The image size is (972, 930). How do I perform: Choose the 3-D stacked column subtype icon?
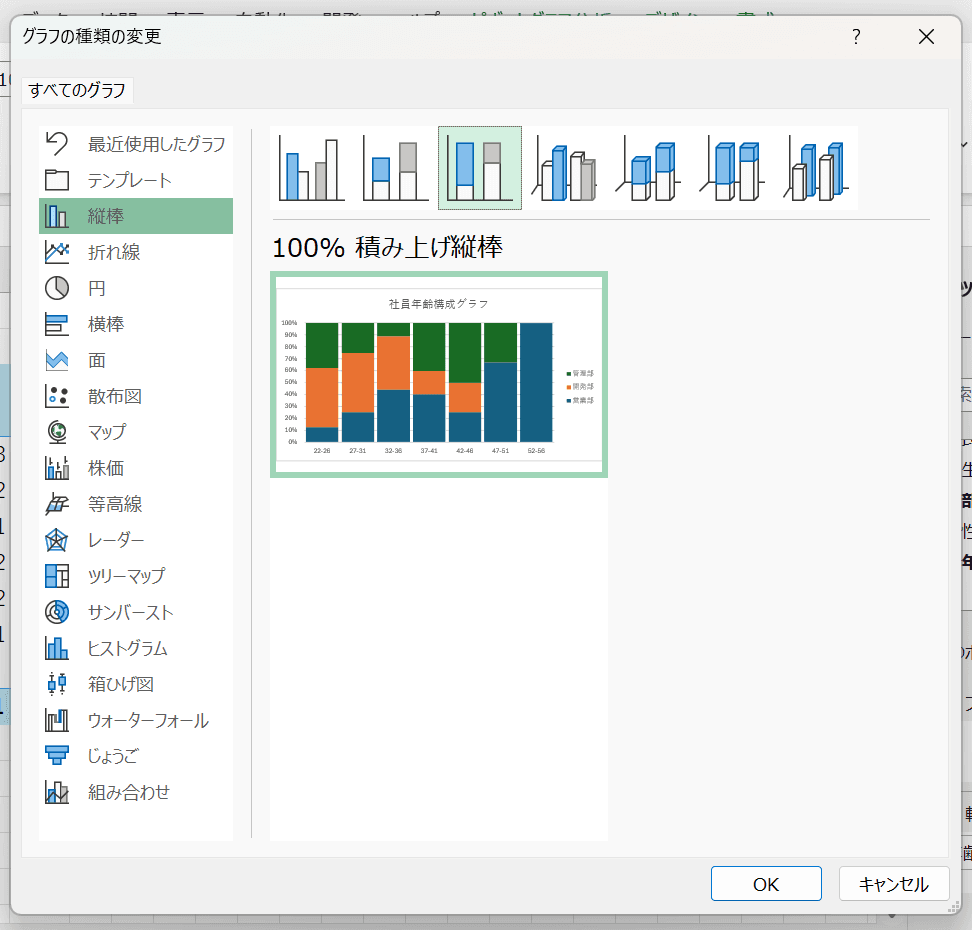point(648,168)
